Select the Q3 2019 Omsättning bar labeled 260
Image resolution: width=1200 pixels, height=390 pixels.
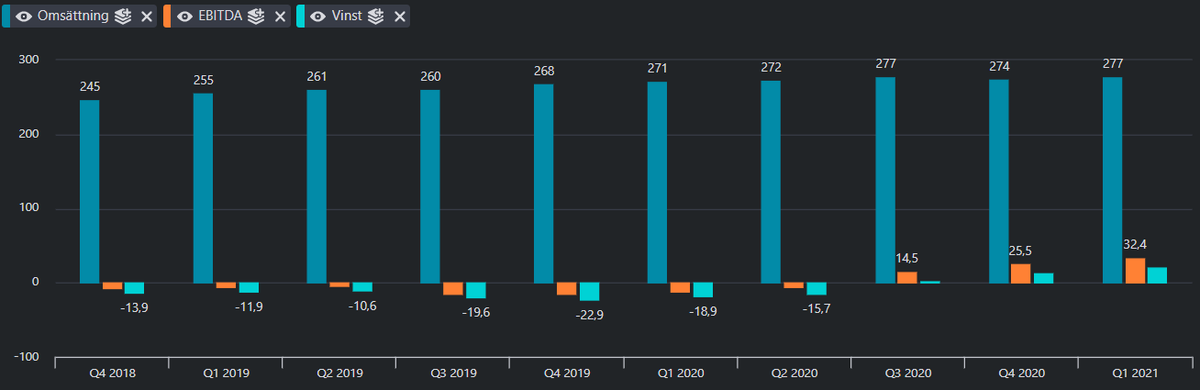pyautogui.click(x=430, y=186)
